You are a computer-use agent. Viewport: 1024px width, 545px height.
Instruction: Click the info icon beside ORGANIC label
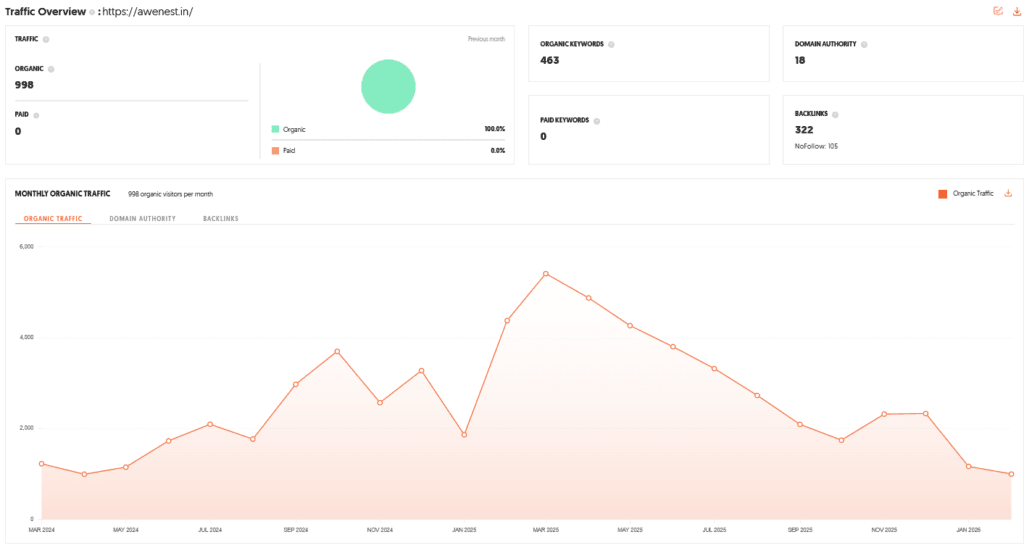pos(51,69)
